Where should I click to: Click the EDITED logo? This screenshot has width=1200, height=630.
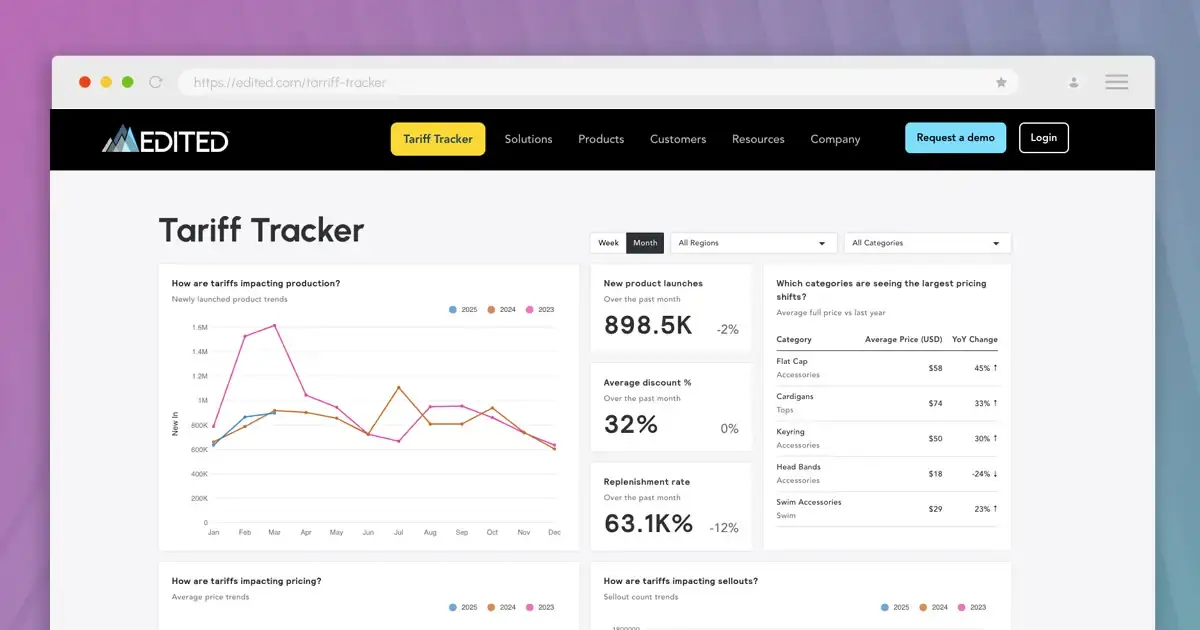coord(164,140)
